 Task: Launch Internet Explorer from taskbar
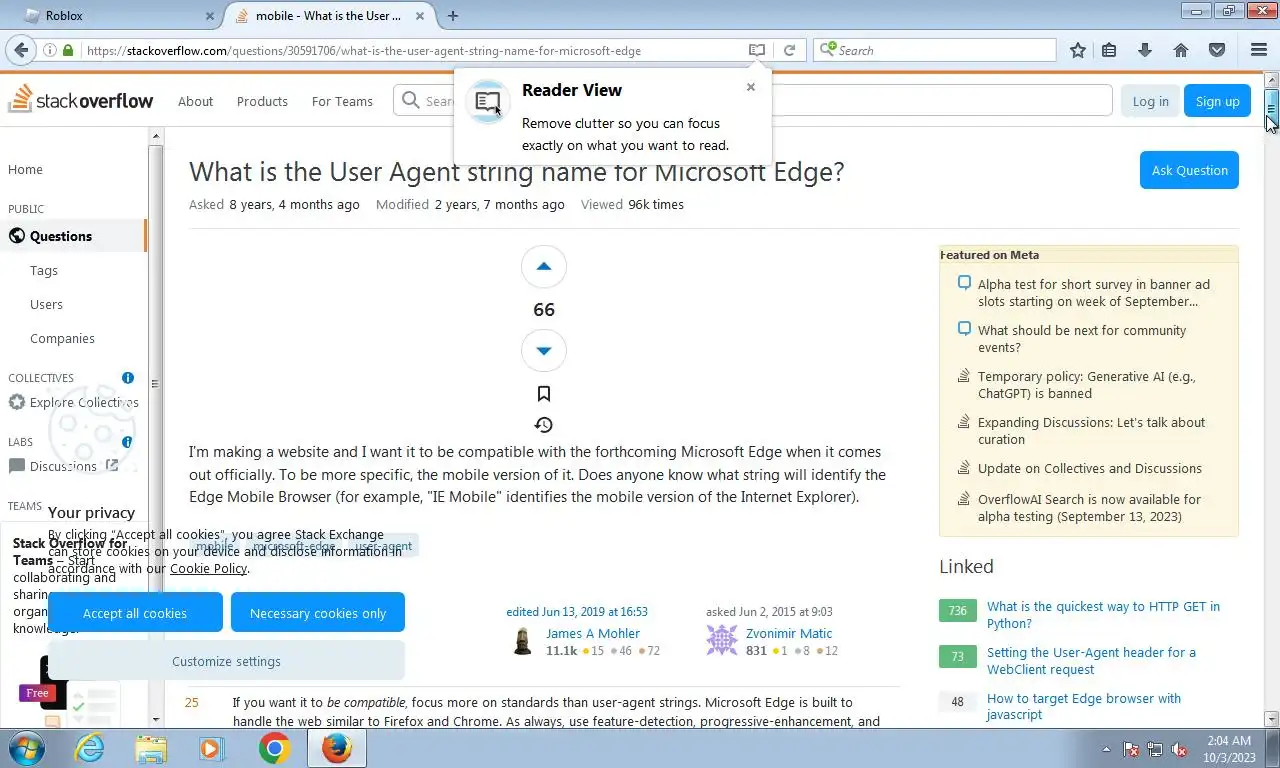coord(90,748)
